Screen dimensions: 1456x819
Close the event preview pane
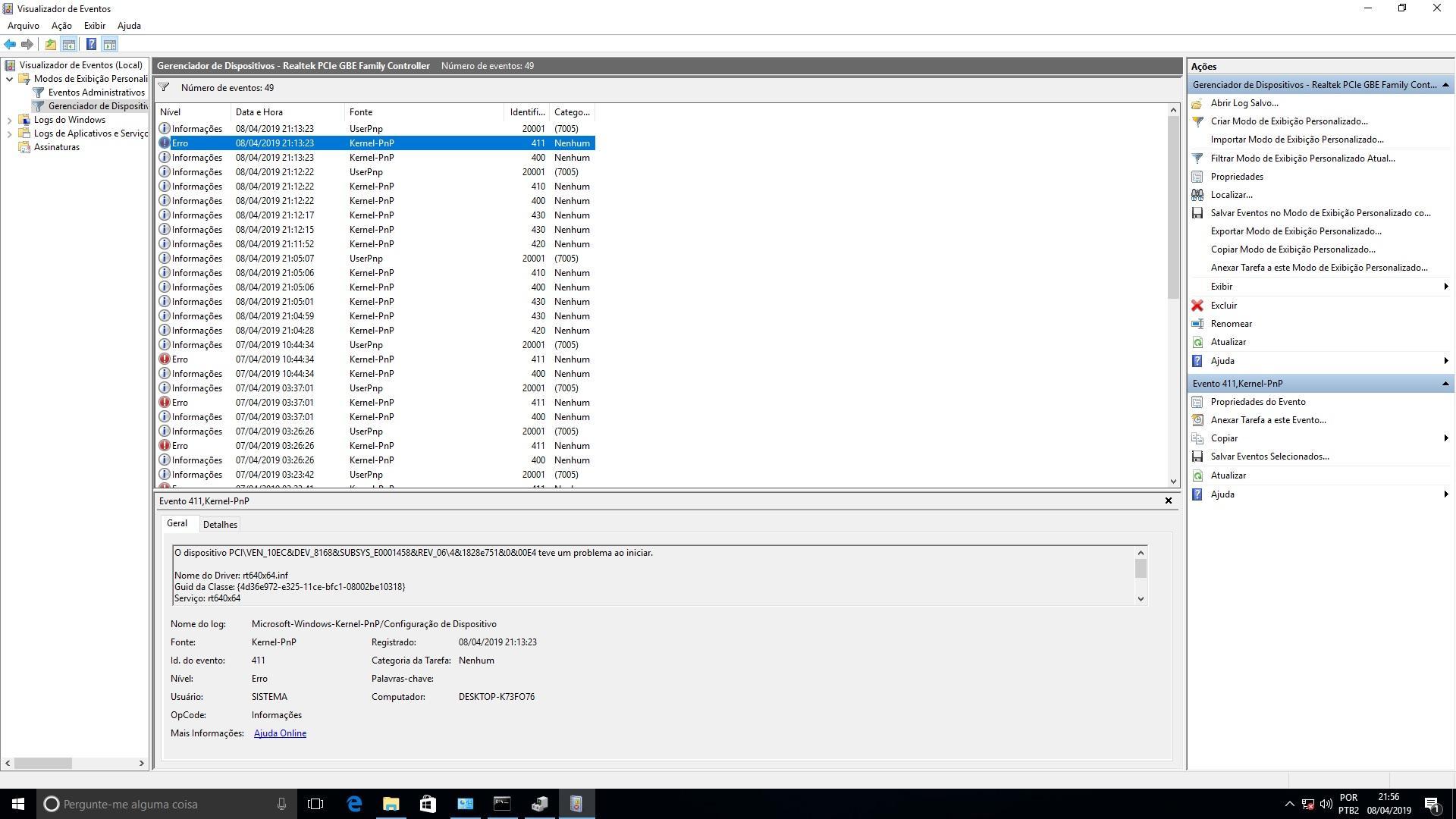click(x=1168, y=500)
